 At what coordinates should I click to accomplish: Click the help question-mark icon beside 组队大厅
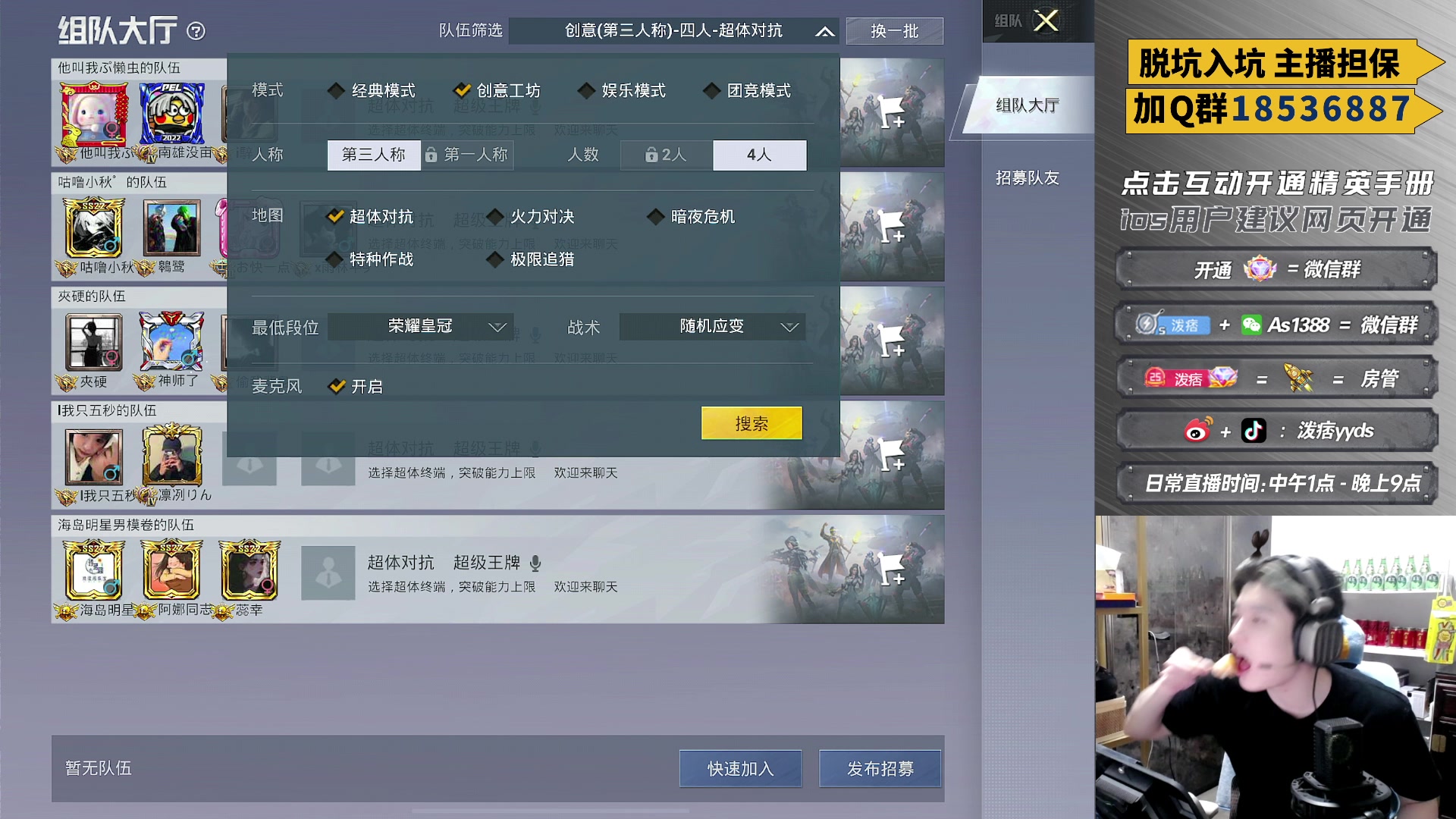tap(196, 31)
